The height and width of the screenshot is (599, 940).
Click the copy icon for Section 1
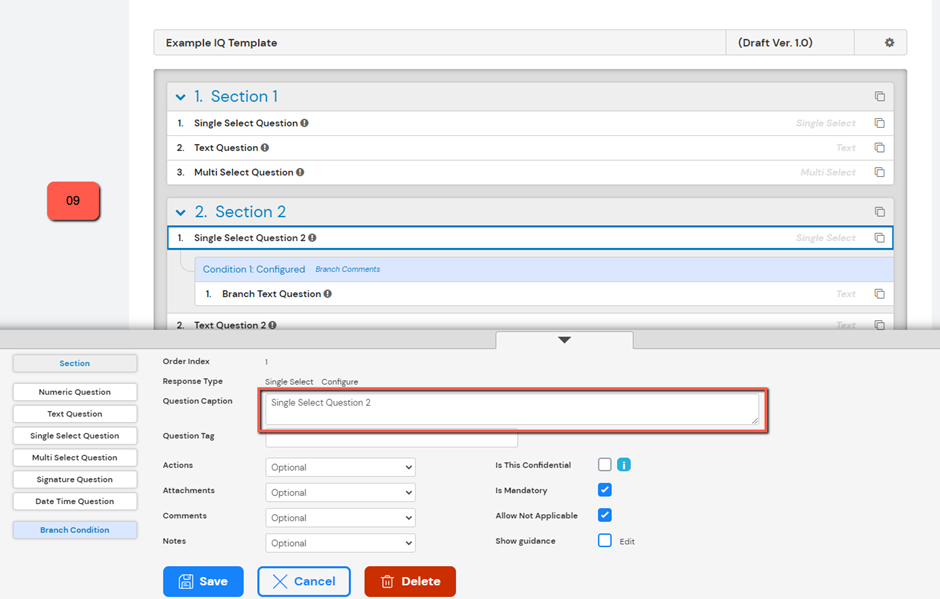tap(879, 97)
